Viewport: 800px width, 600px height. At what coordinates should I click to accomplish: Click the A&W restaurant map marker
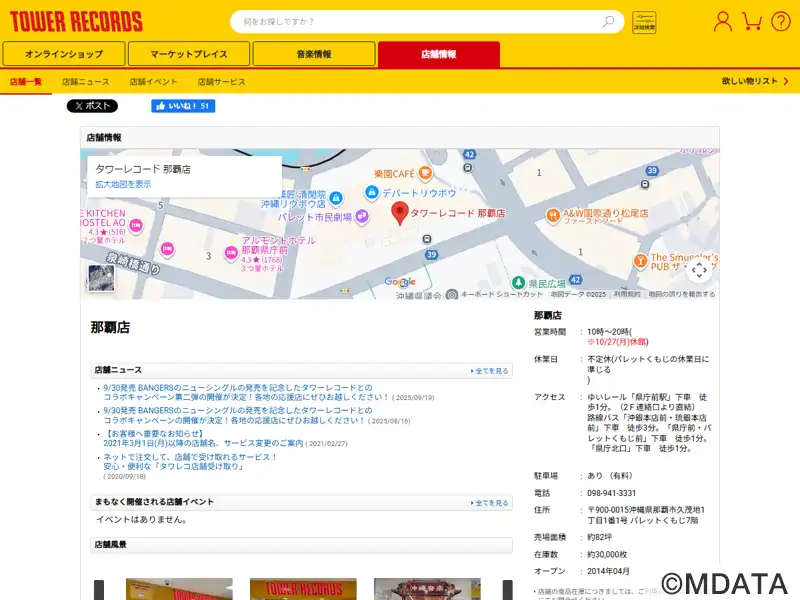pyautogui.click(x=553, y=214)
